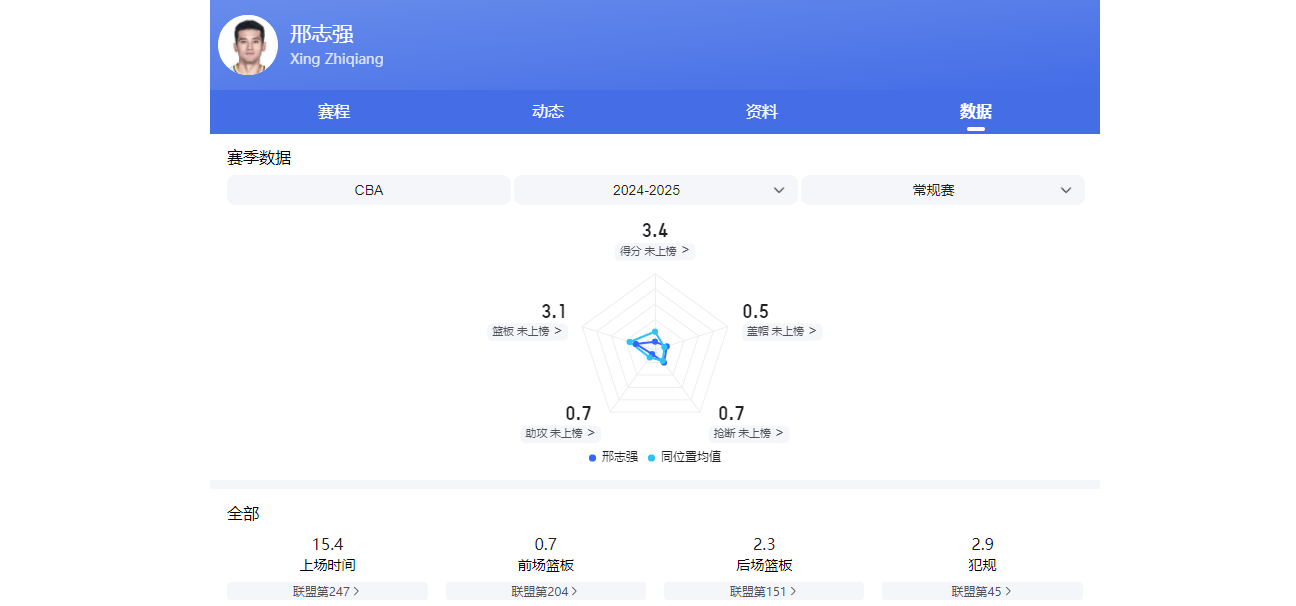
Task: Click the 盖帽 未上榜 ranking link
Action: click(781, 331)
